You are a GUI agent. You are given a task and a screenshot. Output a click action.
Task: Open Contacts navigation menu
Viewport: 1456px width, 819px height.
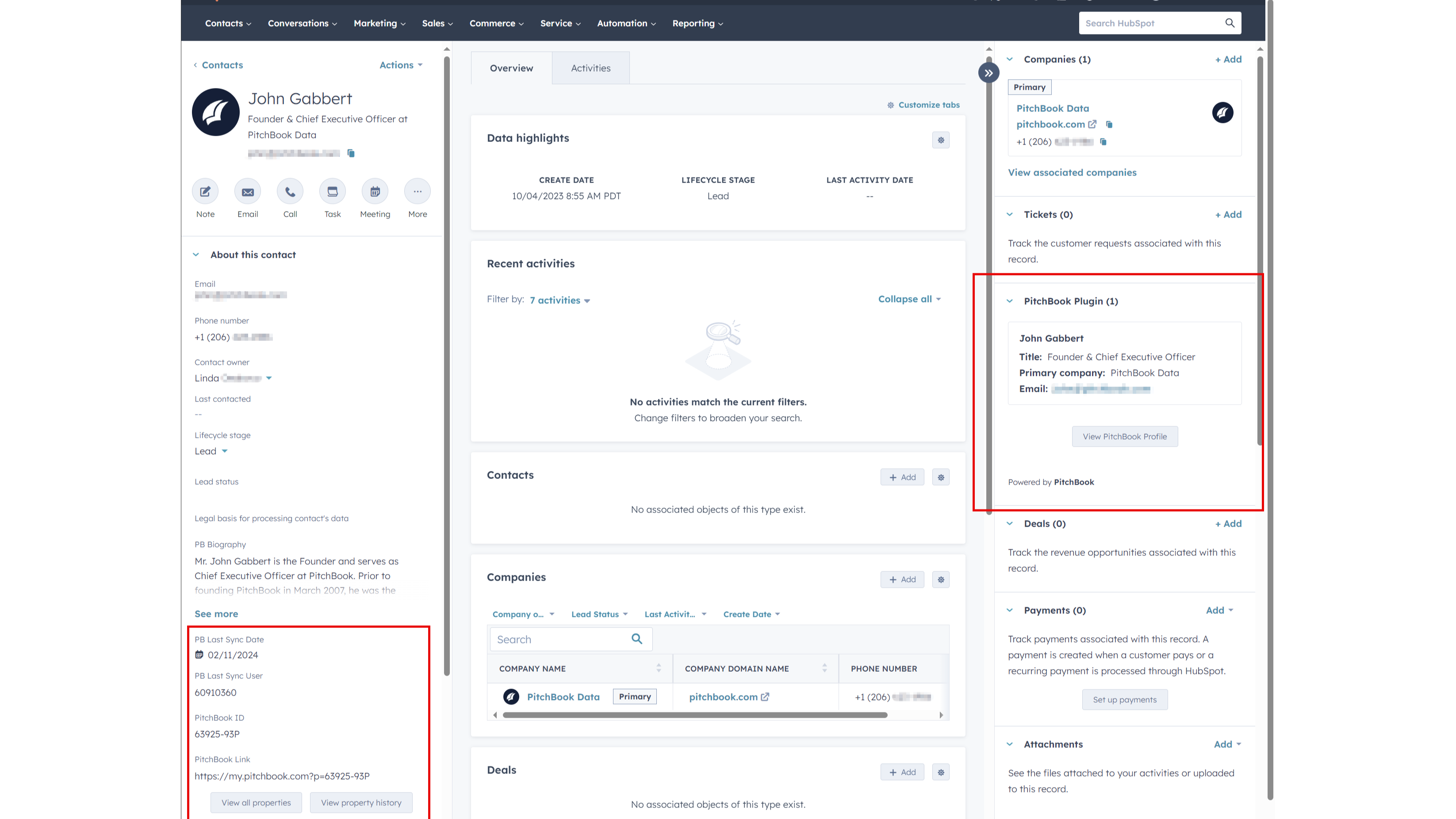point(228,23)
